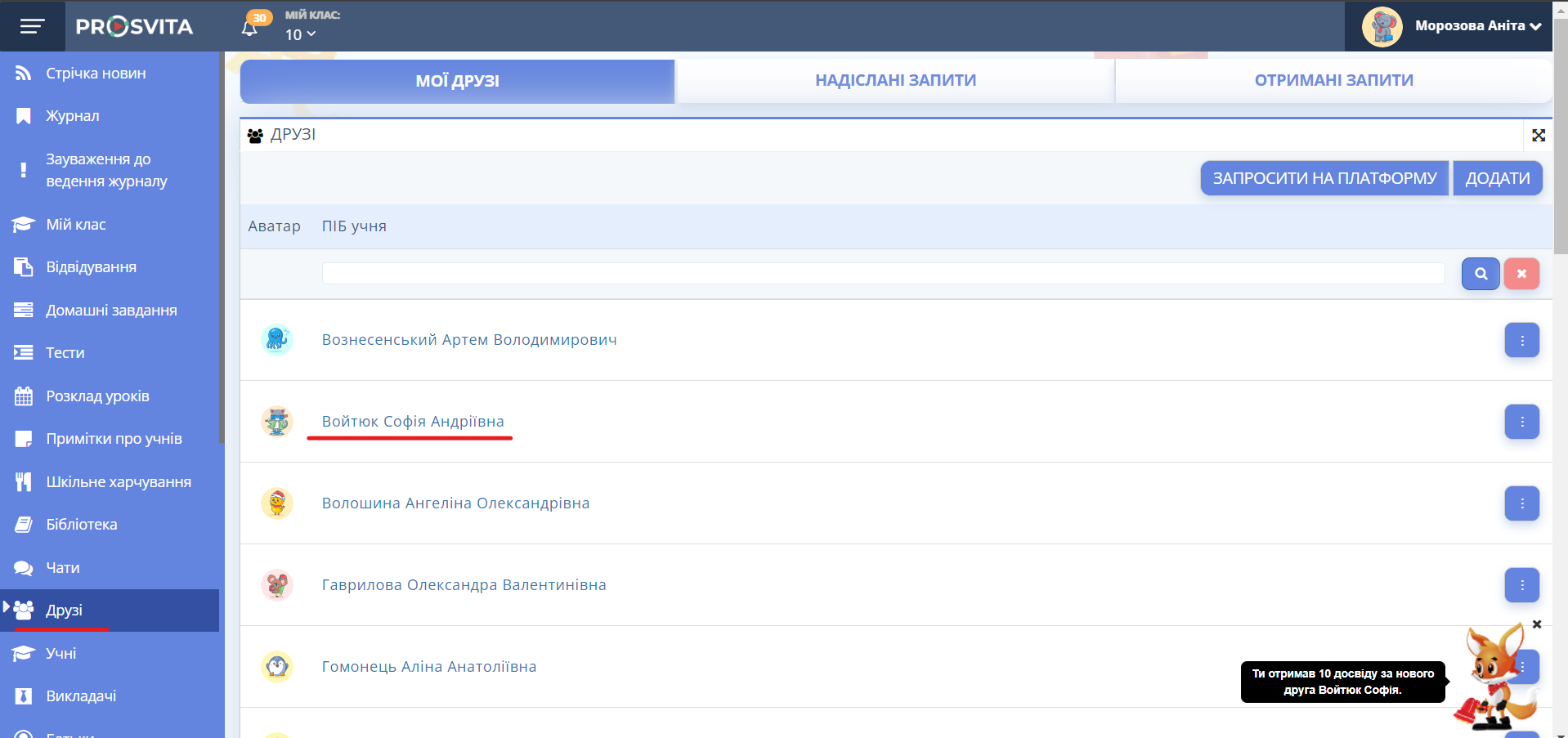
Task: Switch to Отримані запити tab
Action: [1333, 81]
